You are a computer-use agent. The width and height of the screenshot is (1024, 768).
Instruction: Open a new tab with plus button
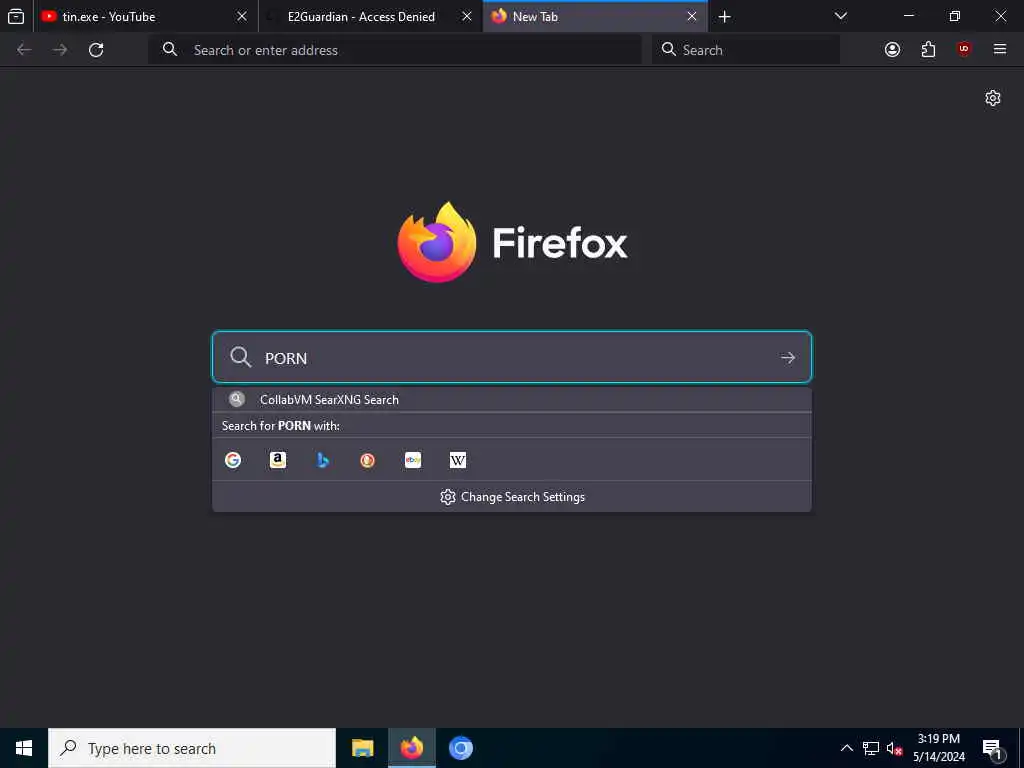tap(724, 16)
